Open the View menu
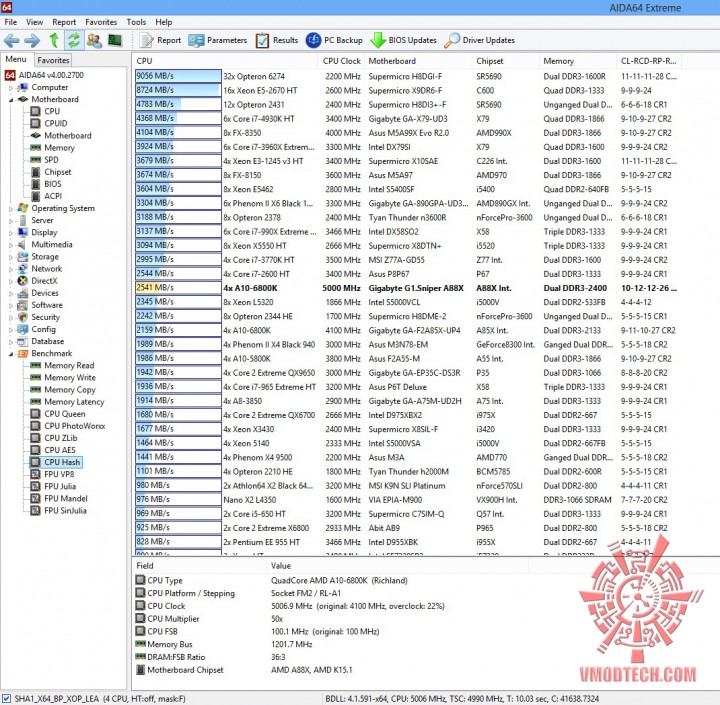This screenshot has height=705, width=720. point(34,22)
